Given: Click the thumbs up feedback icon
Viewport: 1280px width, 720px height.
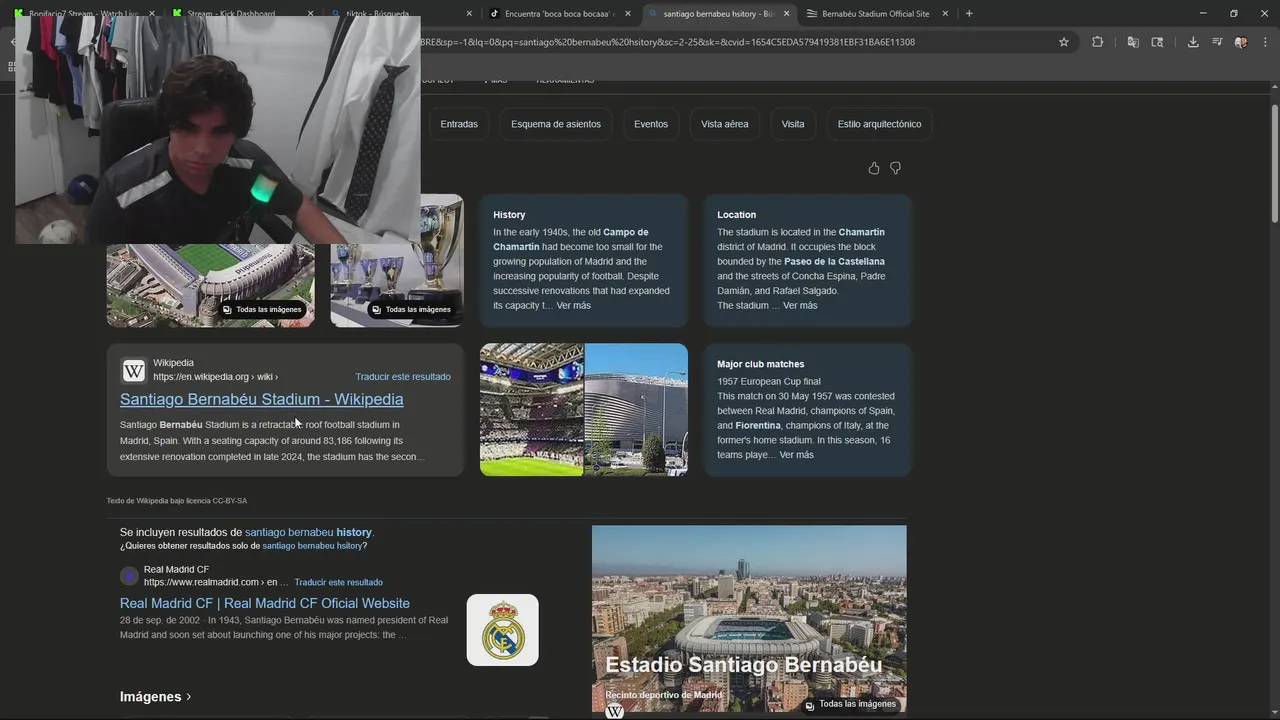Looking at the screenshot, I should point(874,168).
